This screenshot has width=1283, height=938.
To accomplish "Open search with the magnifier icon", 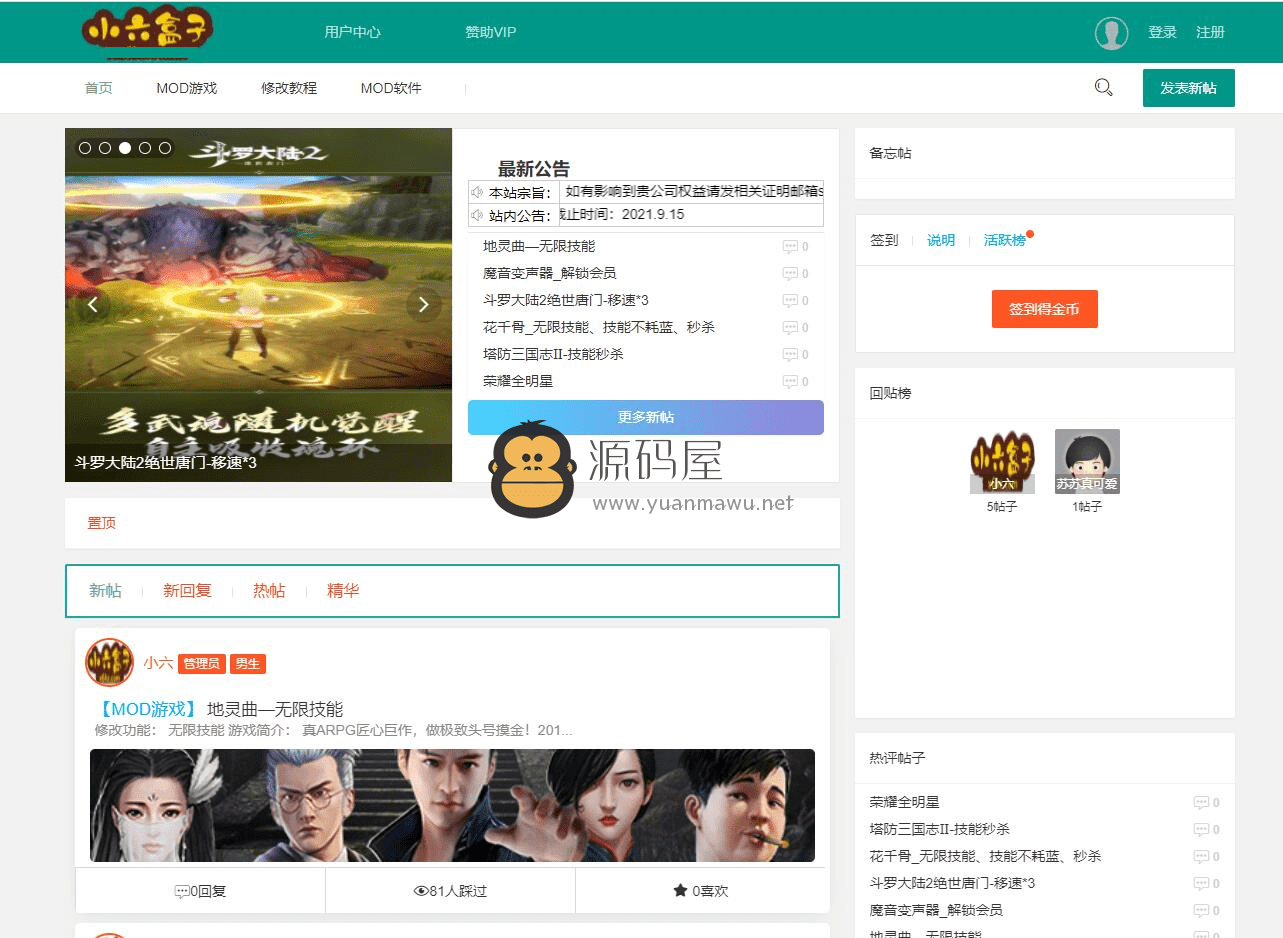I will pos(1103,88).
